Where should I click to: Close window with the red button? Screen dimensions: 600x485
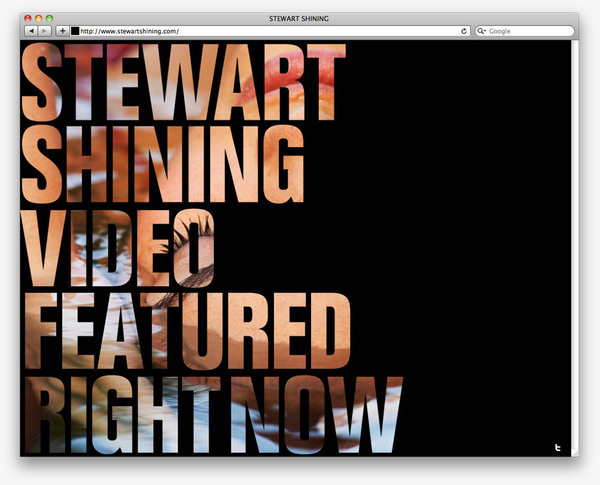coord(28,18)
